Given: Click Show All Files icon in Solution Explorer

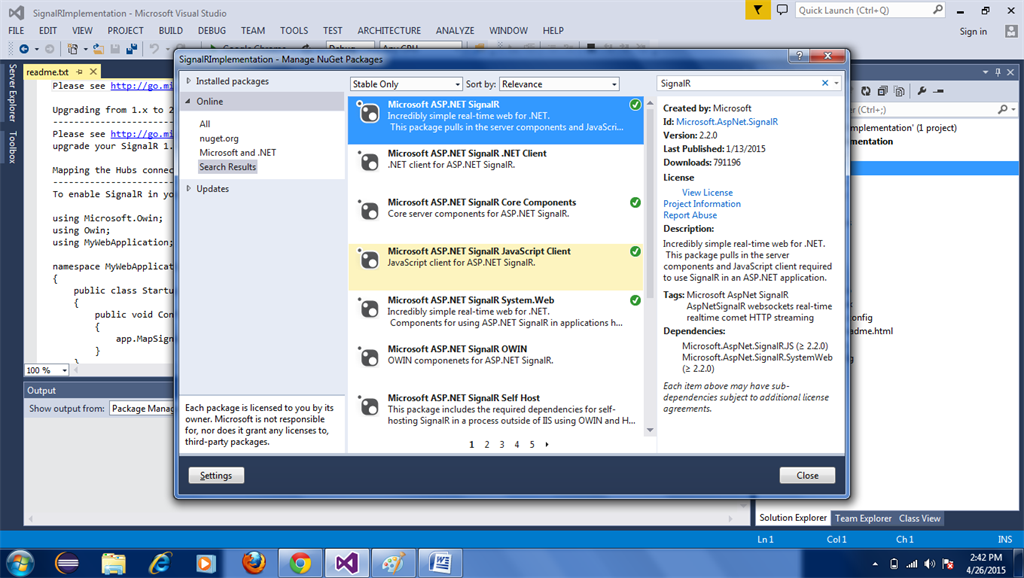Looking at the screenshot, I should 899,91.
